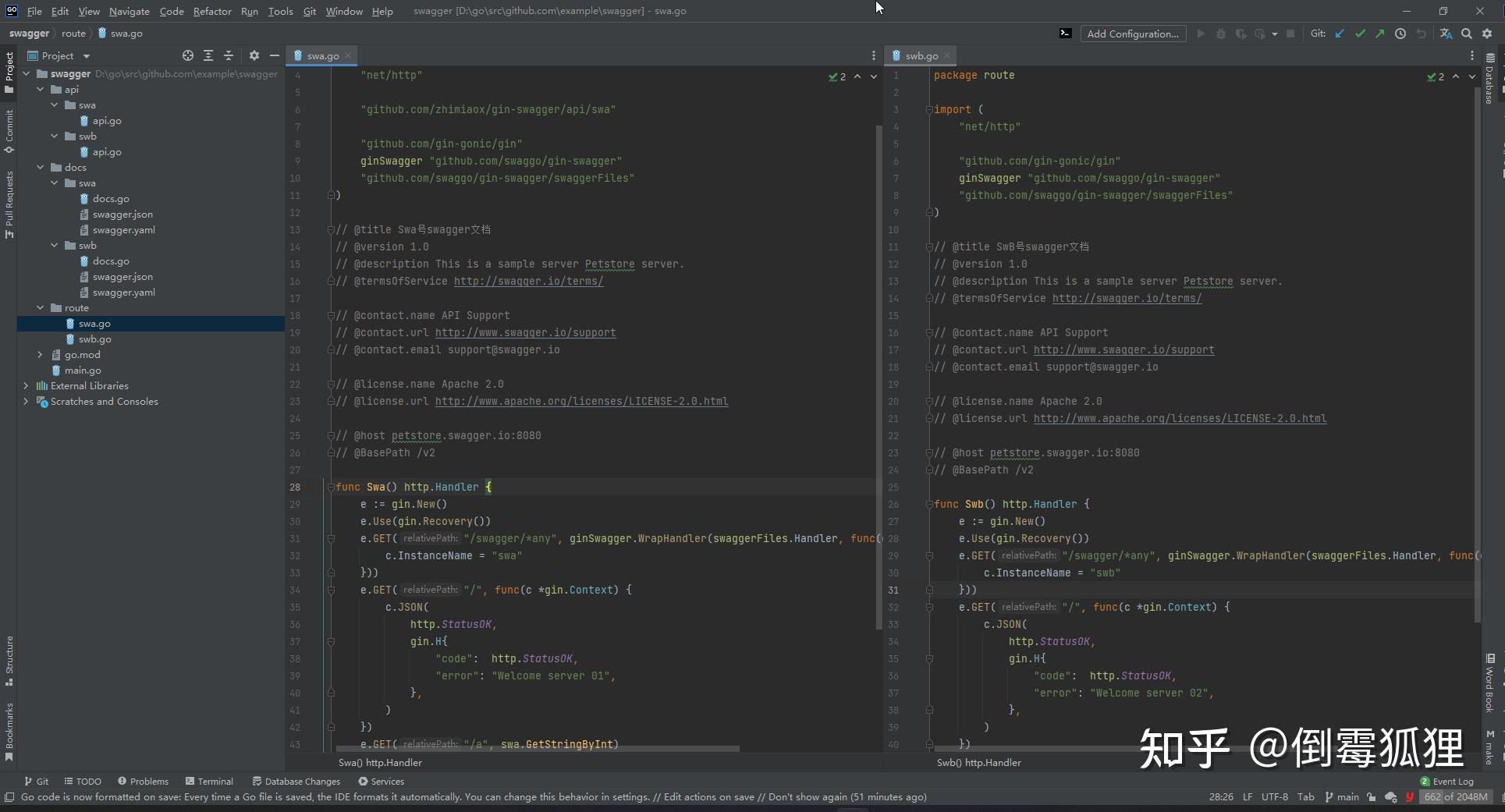Click Select Opened File crosshair icon

coord(187,55)
